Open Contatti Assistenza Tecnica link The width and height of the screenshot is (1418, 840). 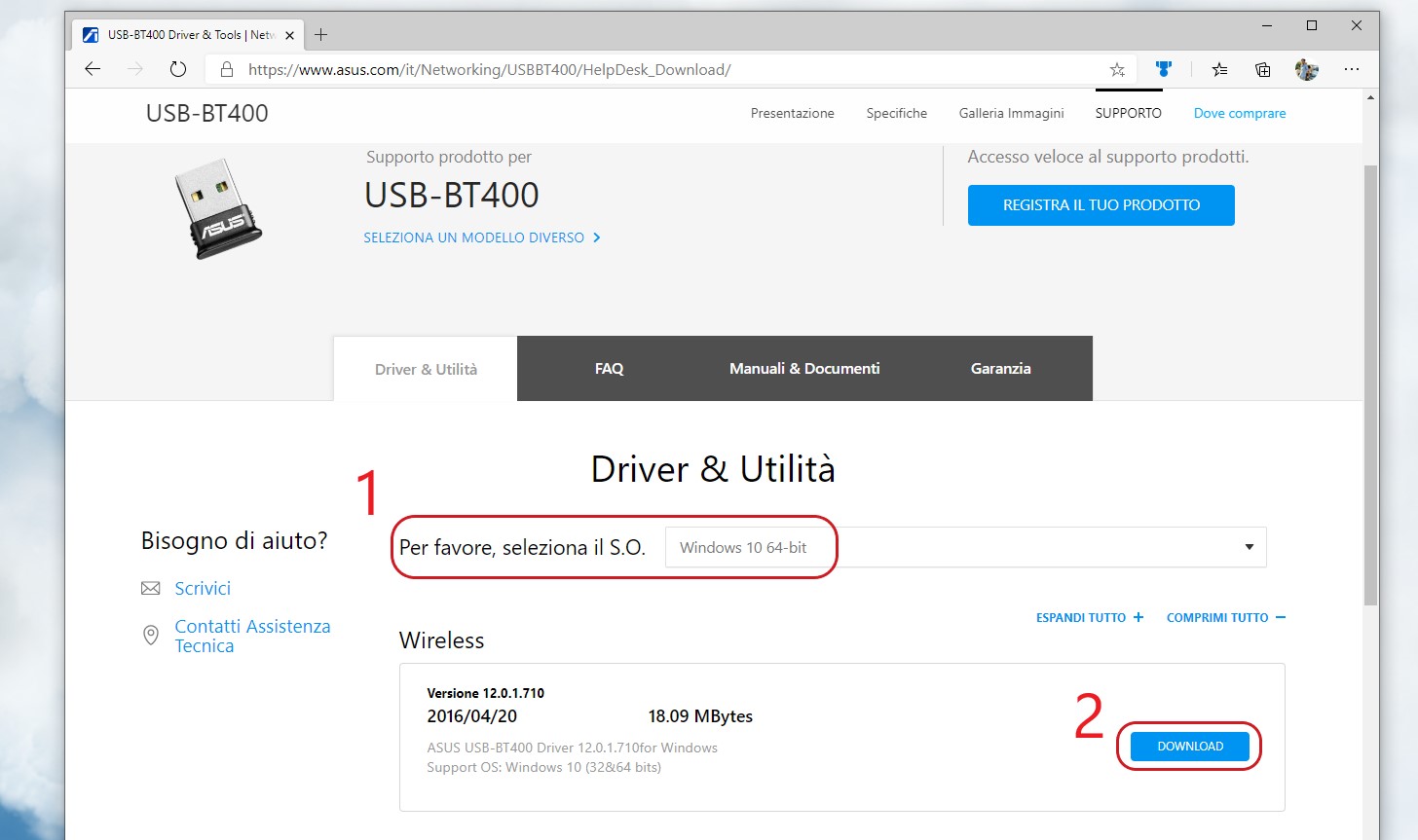click(252, 636)
